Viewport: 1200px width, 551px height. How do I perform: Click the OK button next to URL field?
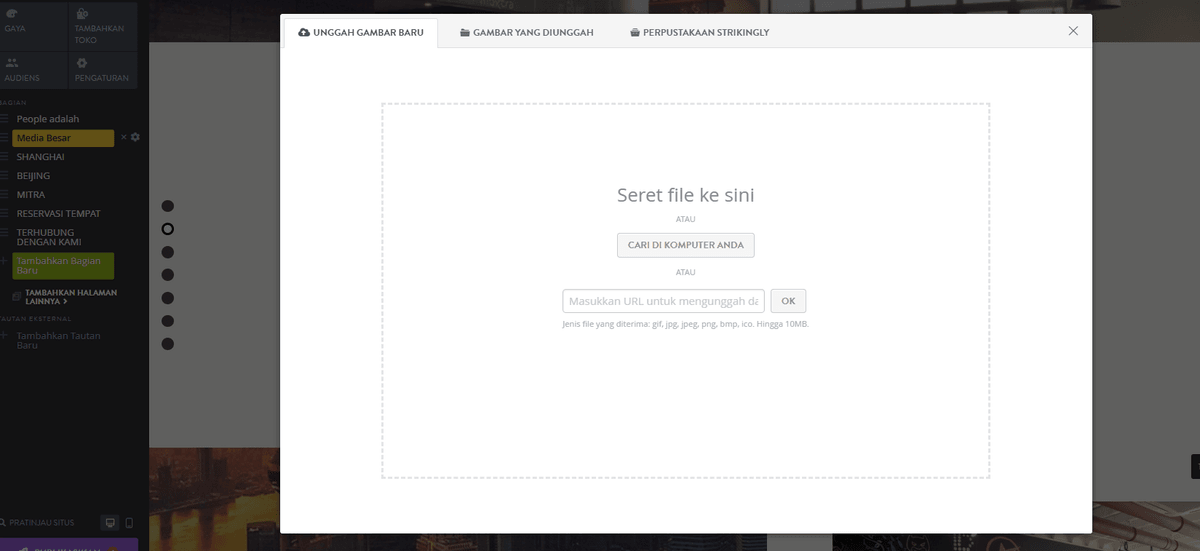pos(788,301)
